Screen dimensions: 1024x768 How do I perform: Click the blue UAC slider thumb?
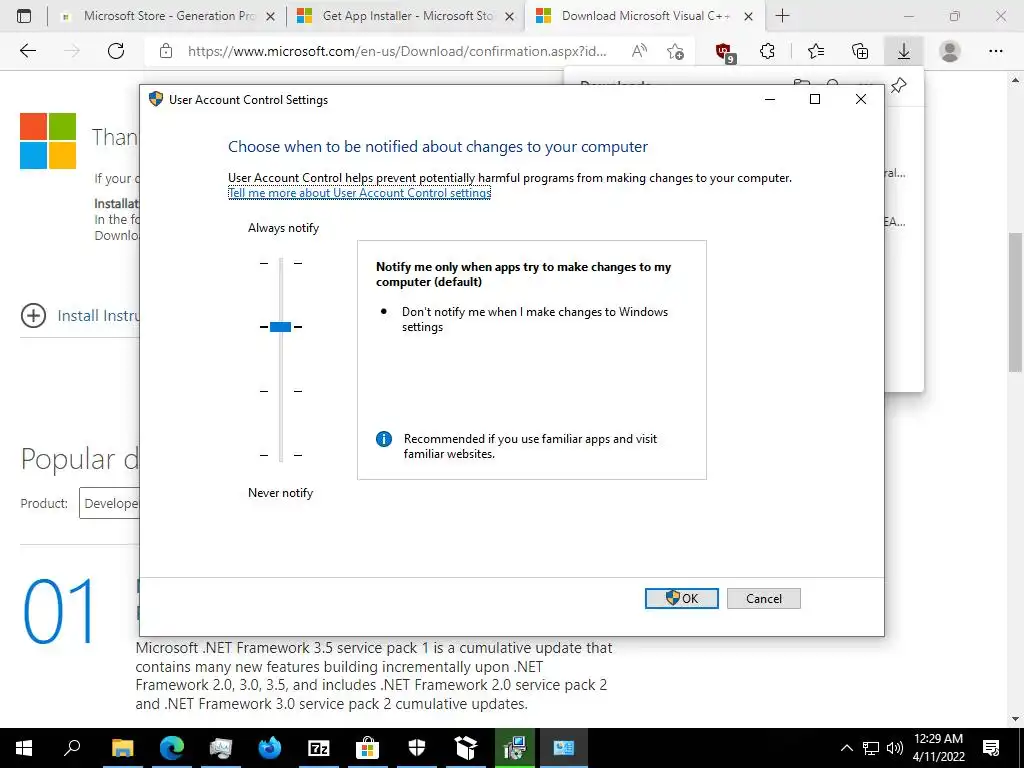pyautogui.click(x=280, y=327)
